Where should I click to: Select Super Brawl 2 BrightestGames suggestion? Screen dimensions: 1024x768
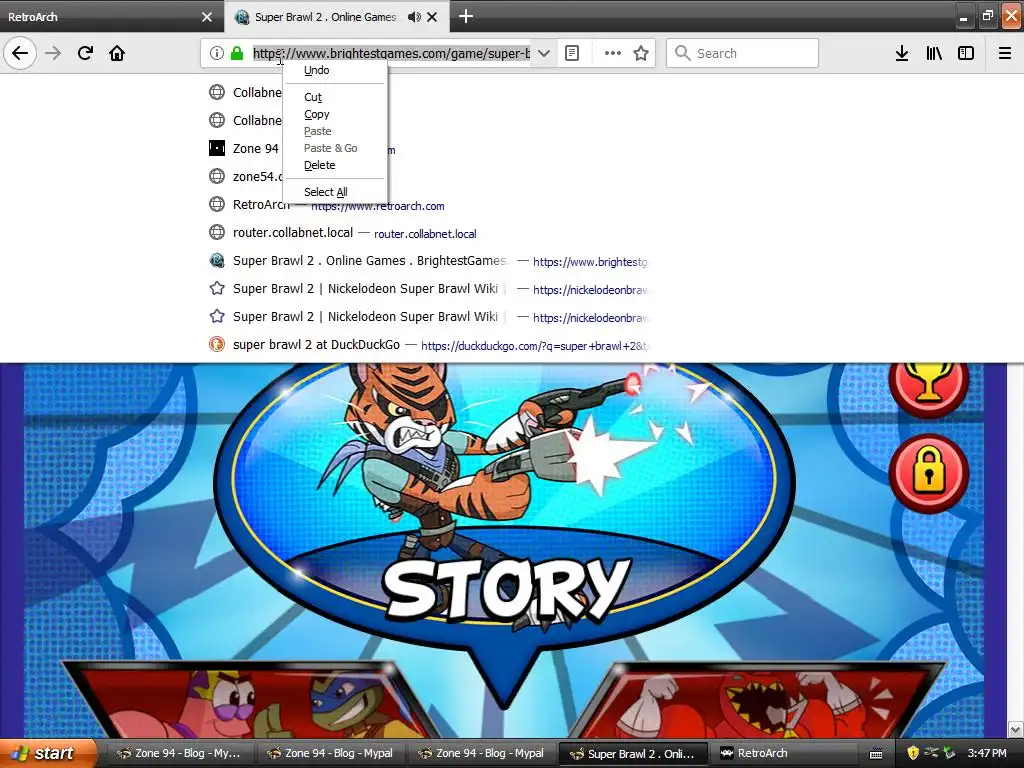(428, 261)
